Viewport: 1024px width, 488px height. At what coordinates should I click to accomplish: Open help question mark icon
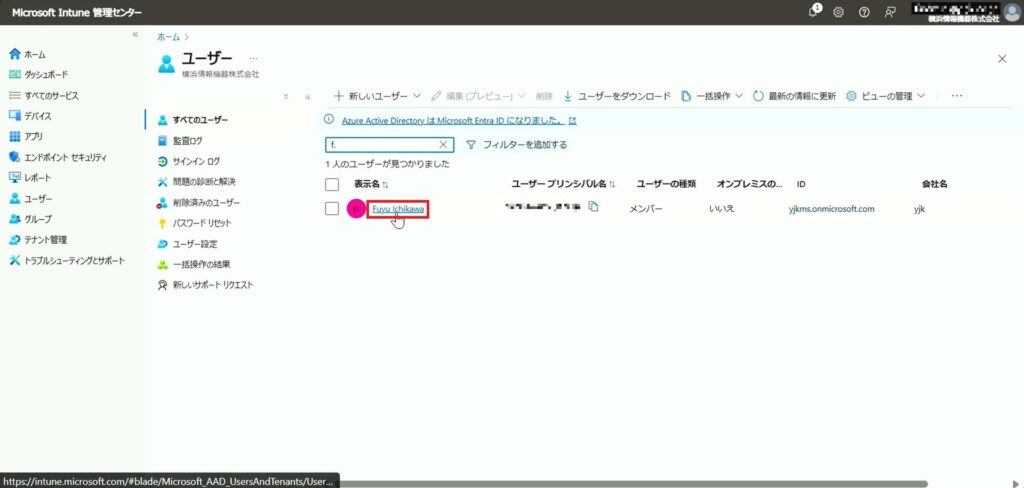click(x=864, y=12)
